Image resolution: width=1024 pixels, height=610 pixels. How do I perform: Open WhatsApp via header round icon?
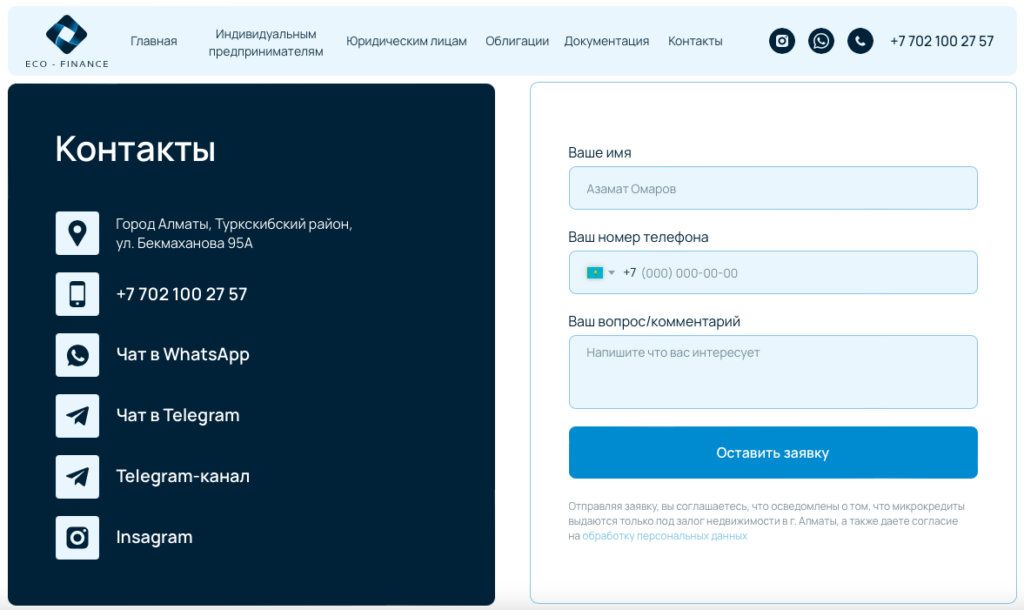[821, 41]
